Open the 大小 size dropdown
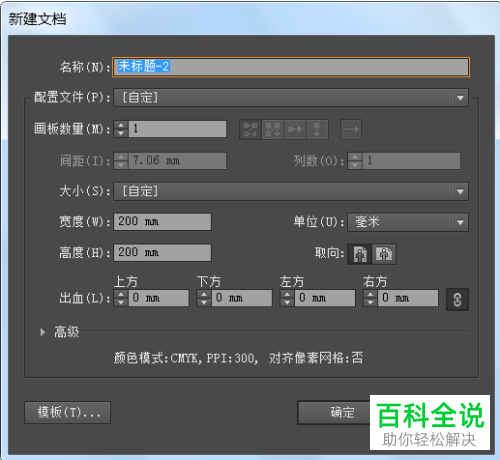Screen dimensions: 500x460 click(x=291, y=191)
